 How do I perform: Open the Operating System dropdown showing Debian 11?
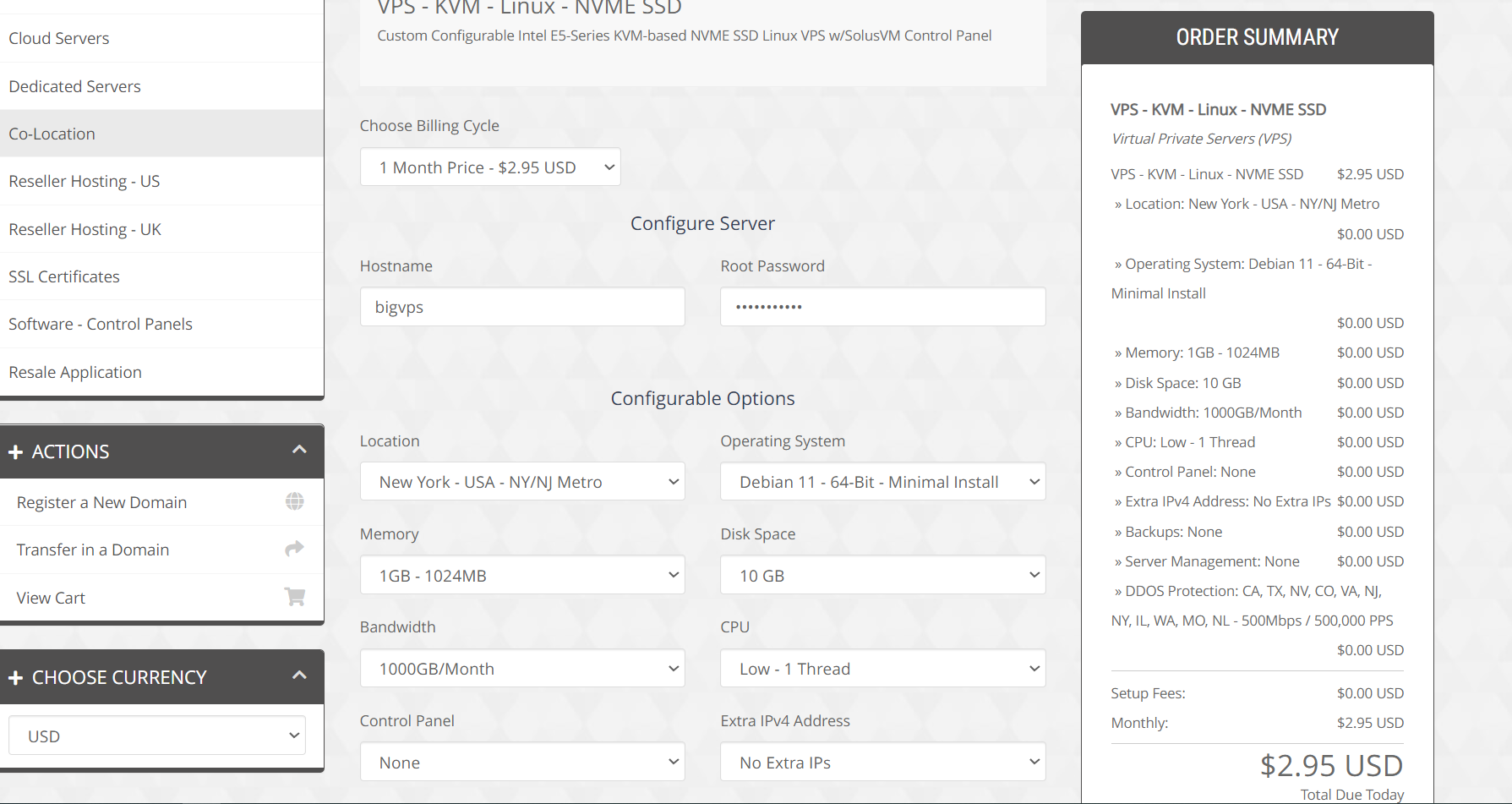tap(882, 482)
